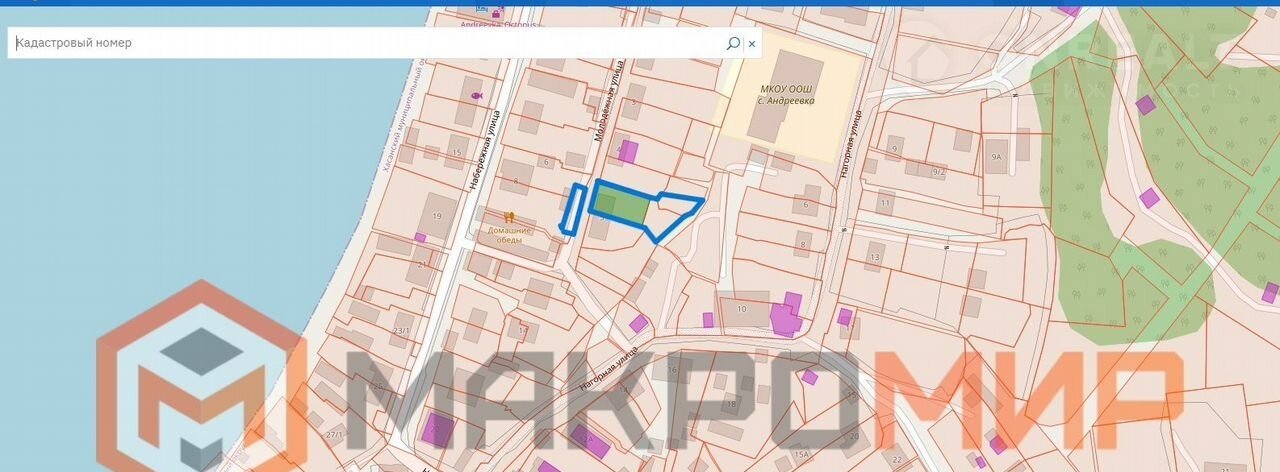Click the purple fish marker on the map
Image resolution: width=1280 pixels, height=472 pixels.
[x=477, y=96]
